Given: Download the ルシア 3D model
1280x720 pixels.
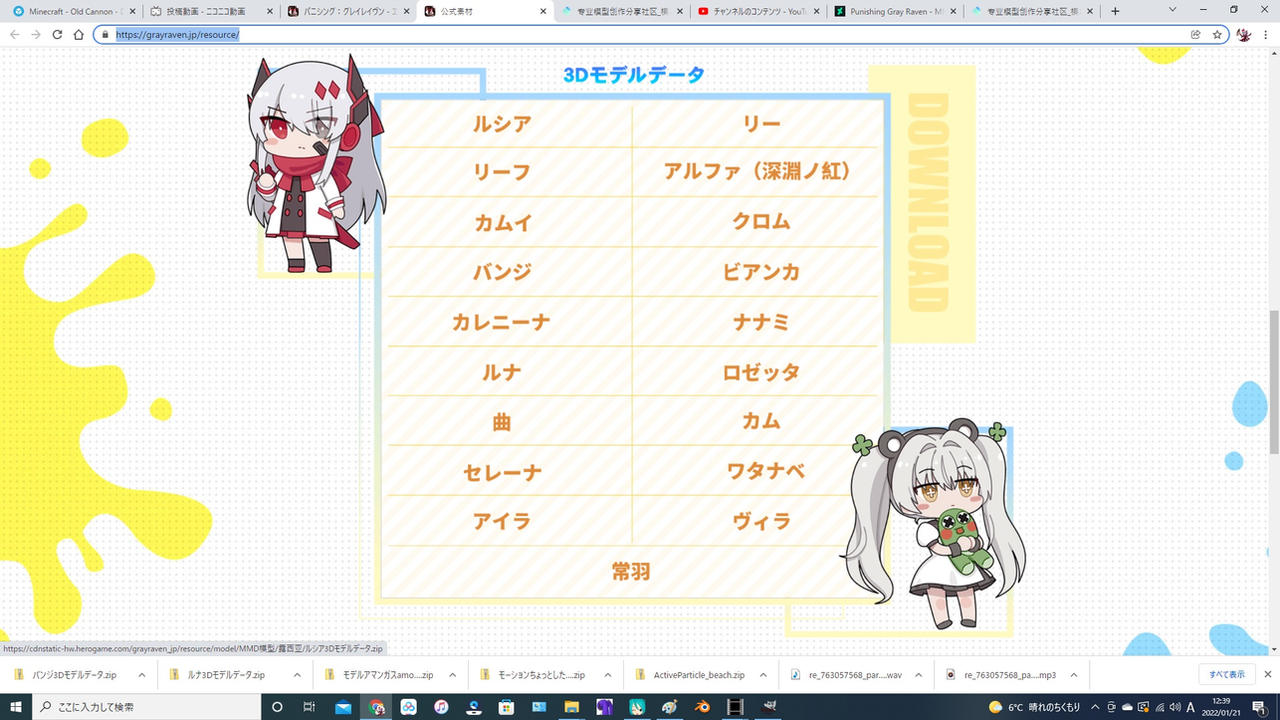Looking at the screenshot, I should [x=502, y=123].
